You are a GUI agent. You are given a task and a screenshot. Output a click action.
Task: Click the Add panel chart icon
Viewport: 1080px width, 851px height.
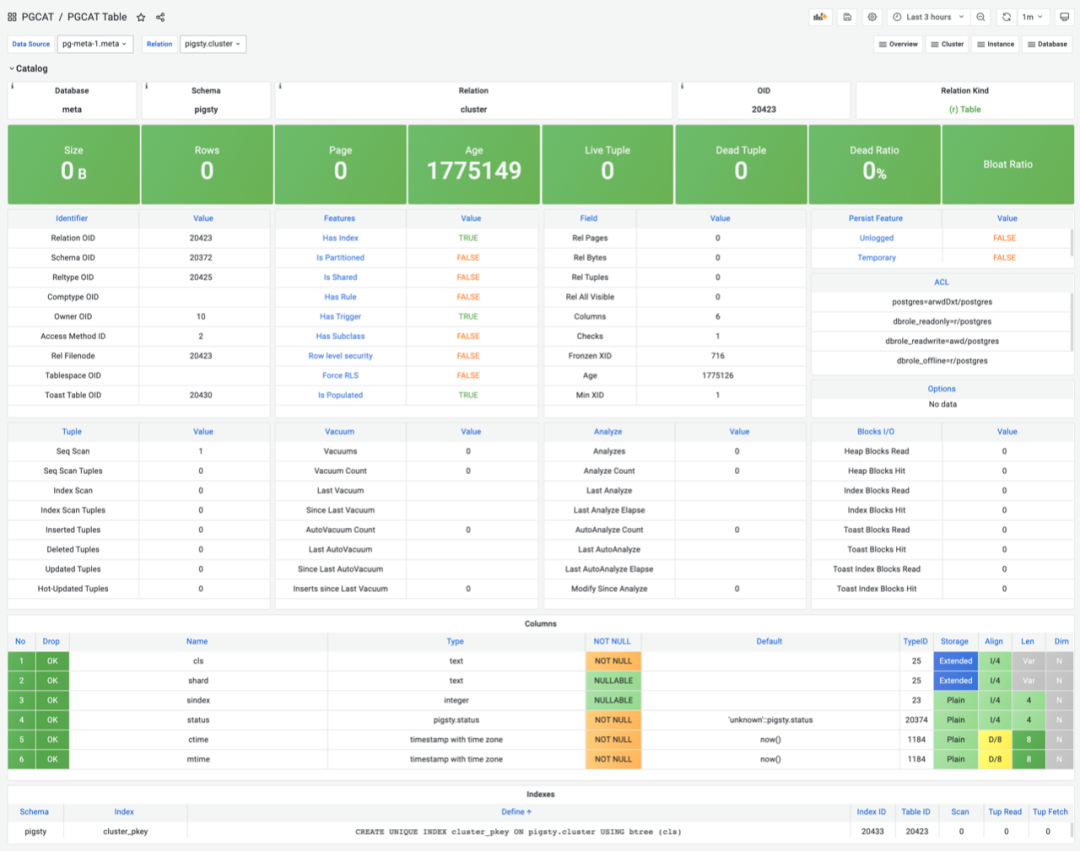[820, 17]
